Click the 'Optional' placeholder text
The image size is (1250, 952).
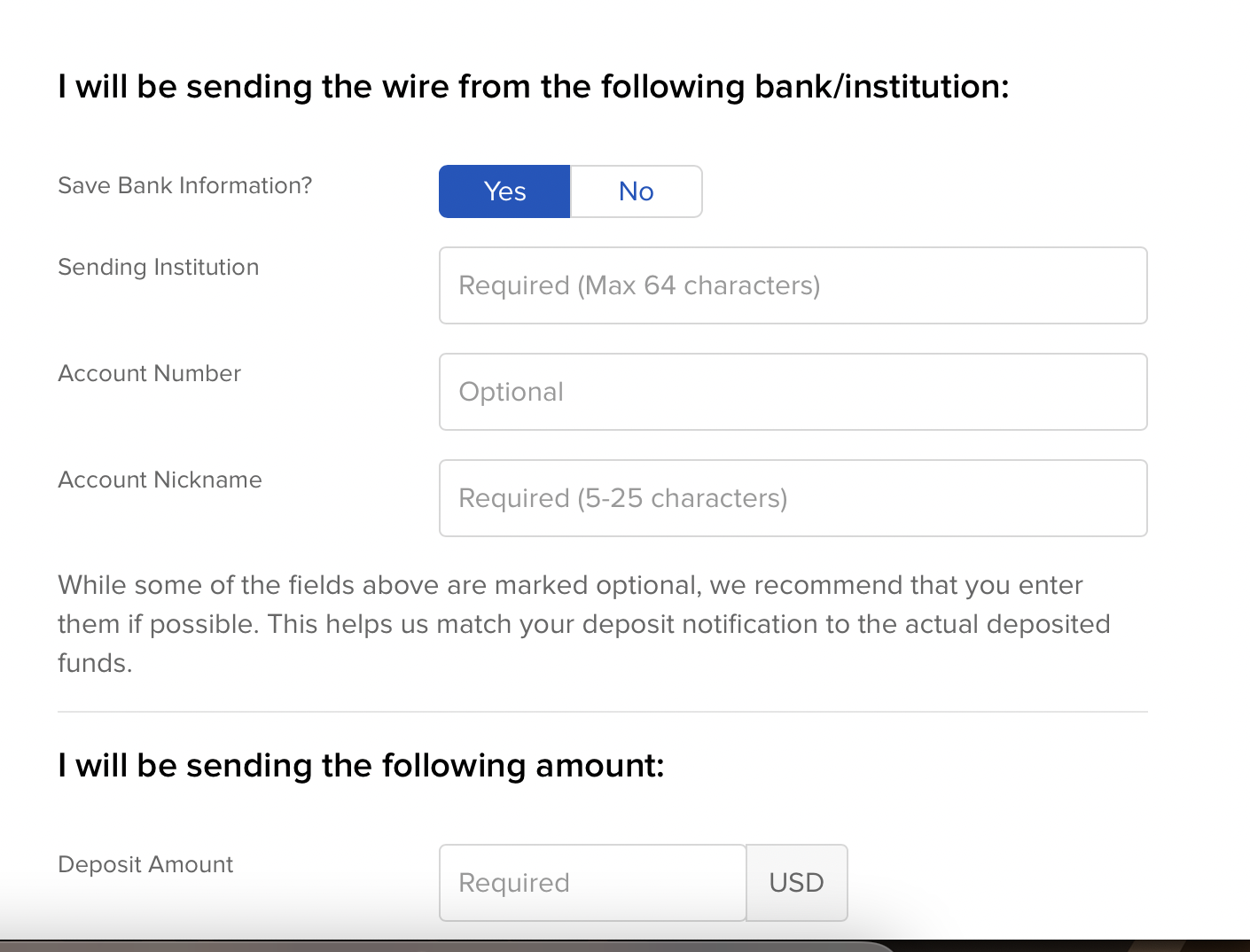click(511, 392)
